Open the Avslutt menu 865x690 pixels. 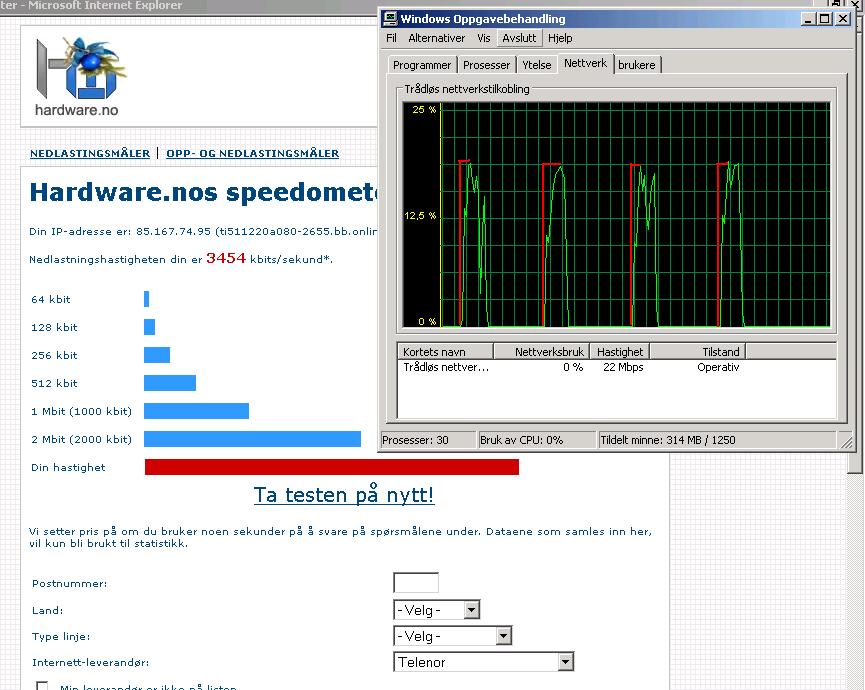[519, 38]
